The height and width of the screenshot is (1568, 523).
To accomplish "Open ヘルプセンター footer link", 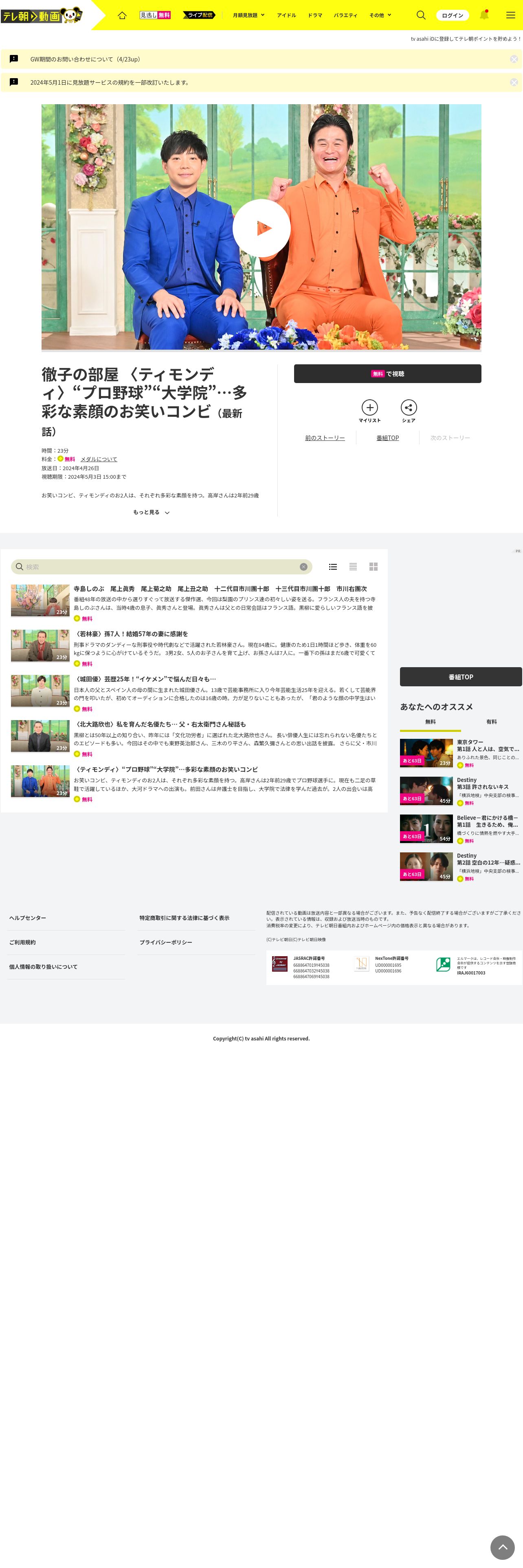I will tap(27, 918).
